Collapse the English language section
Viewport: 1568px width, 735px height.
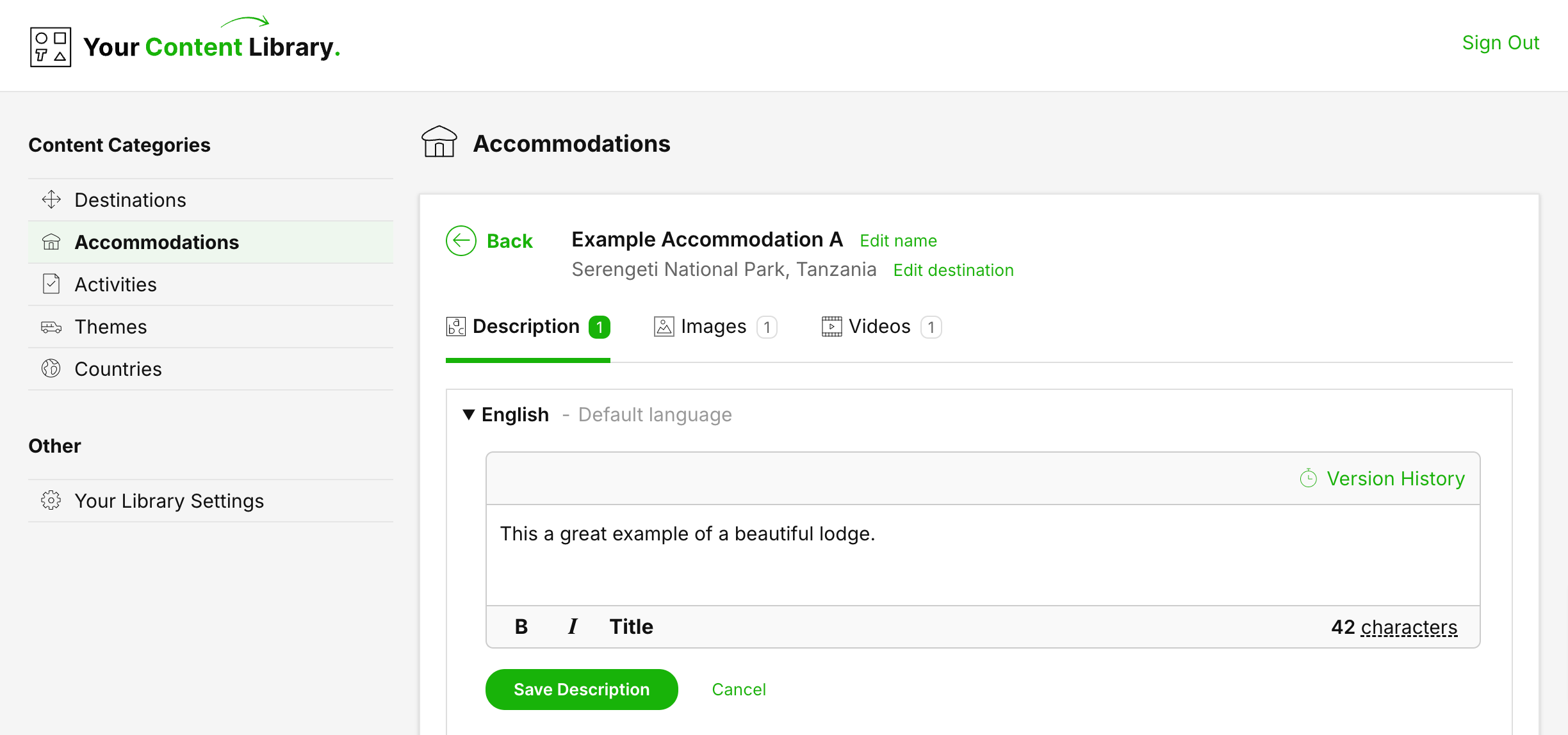[x=469, y=415]
